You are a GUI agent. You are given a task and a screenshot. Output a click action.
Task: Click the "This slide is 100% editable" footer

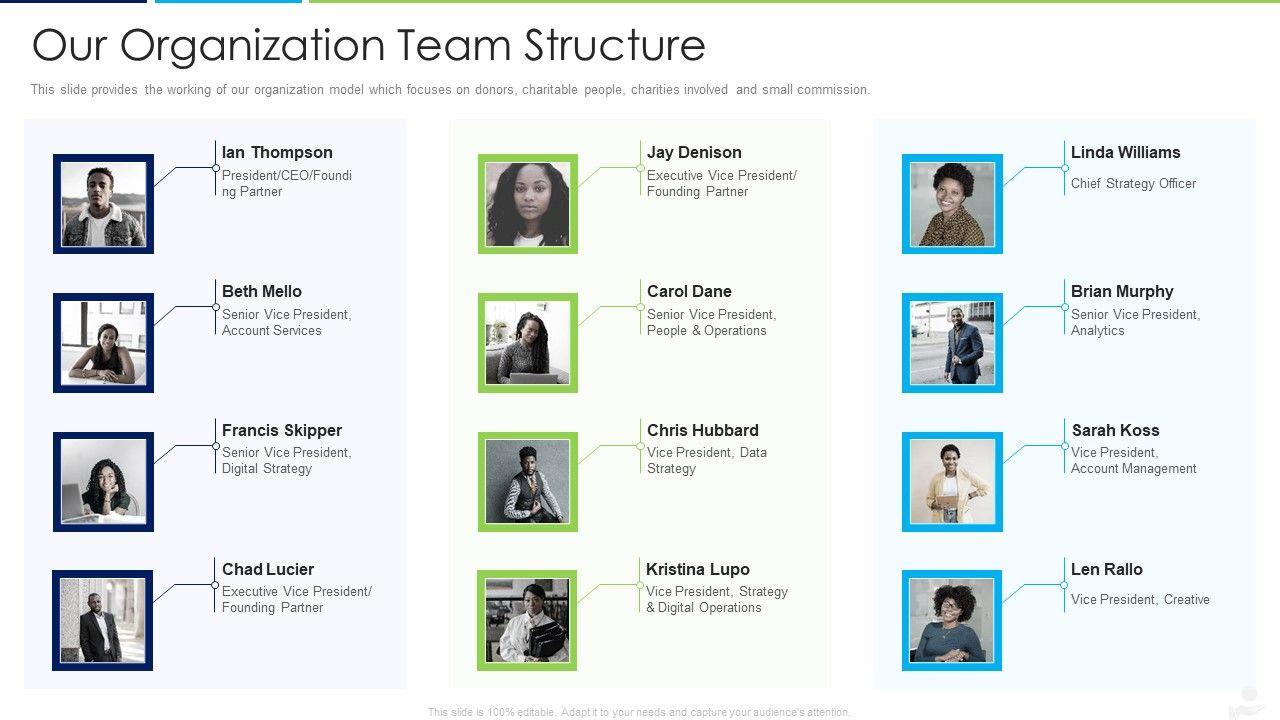coord(640,712)
